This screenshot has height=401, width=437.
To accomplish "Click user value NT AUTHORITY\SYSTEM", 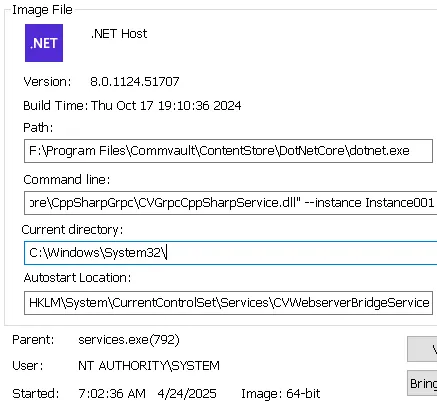I will pyautogui.click(x=149, y=366).
